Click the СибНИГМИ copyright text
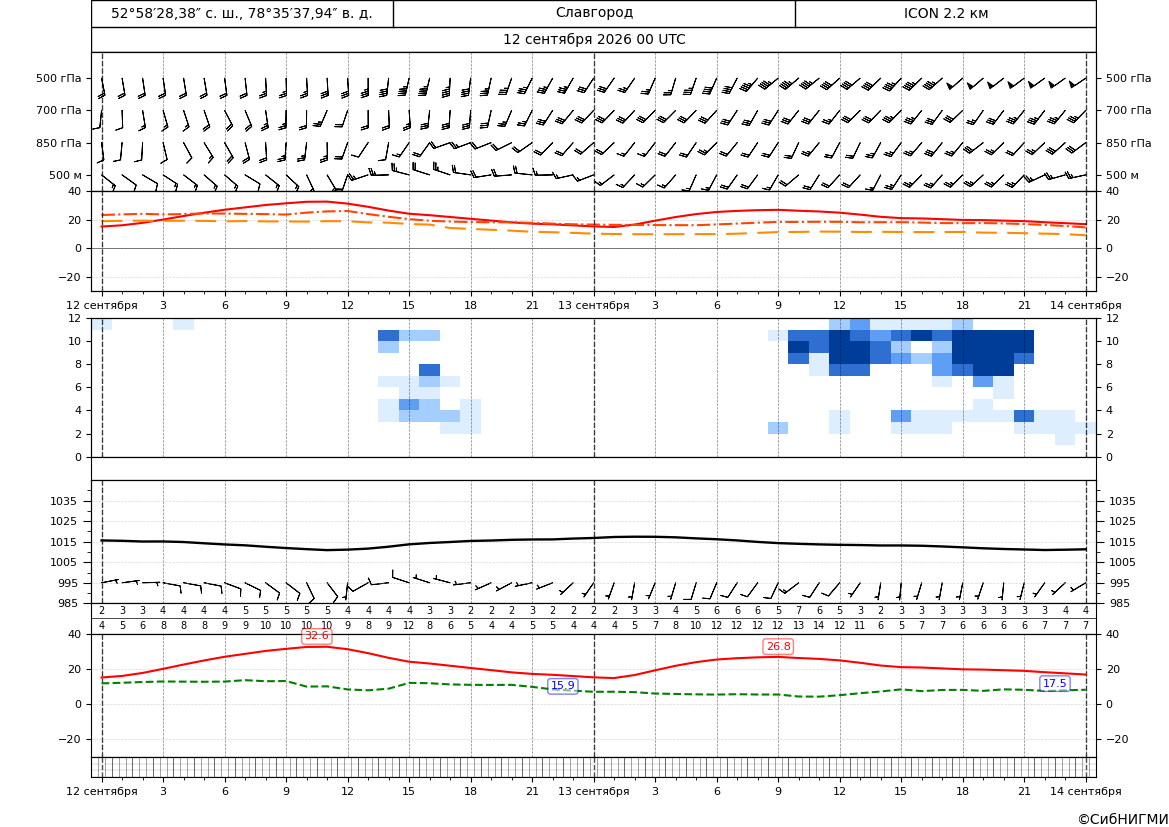1169x827 pixels. point(1123,819)
